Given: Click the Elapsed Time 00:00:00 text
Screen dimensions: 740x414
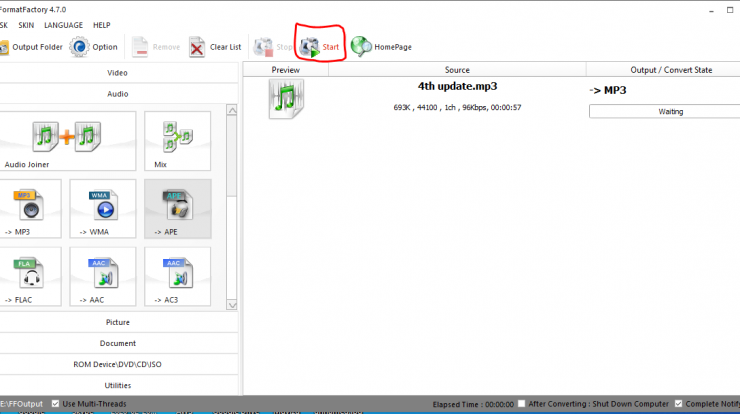Looking at the screenshot, I should point(473,404).
